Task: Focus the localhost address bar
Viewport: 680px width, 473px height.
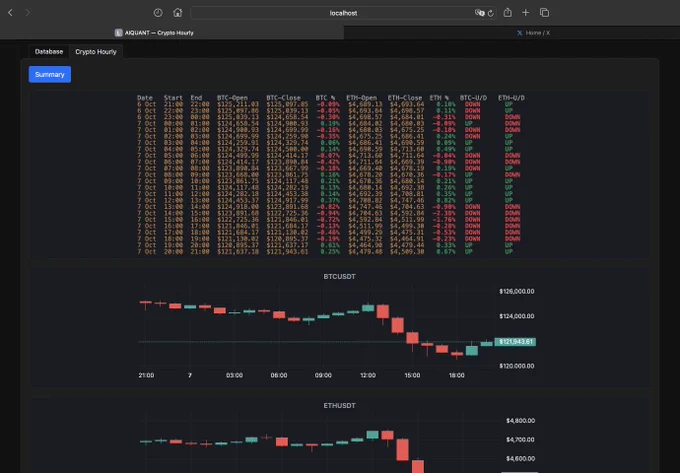Action: [x=343, y=13]
